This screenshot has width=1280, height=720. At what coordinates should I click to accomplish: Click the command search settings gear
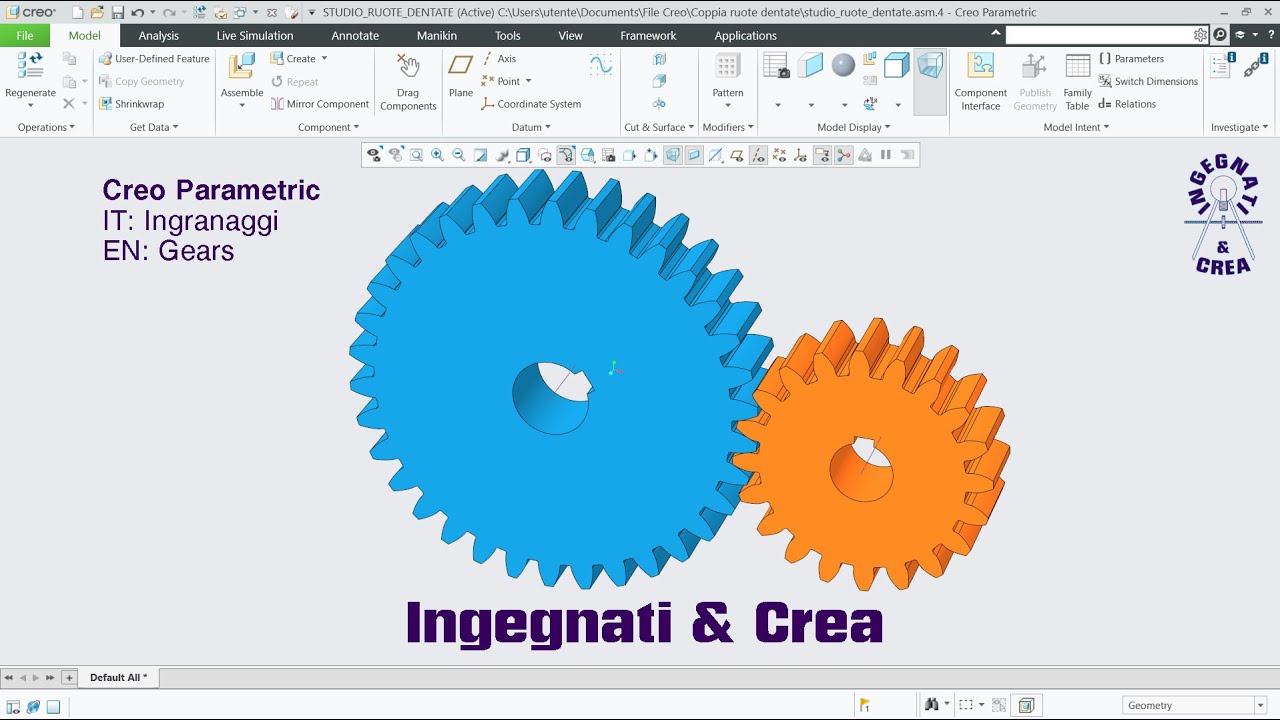[x=1200, y=35]
